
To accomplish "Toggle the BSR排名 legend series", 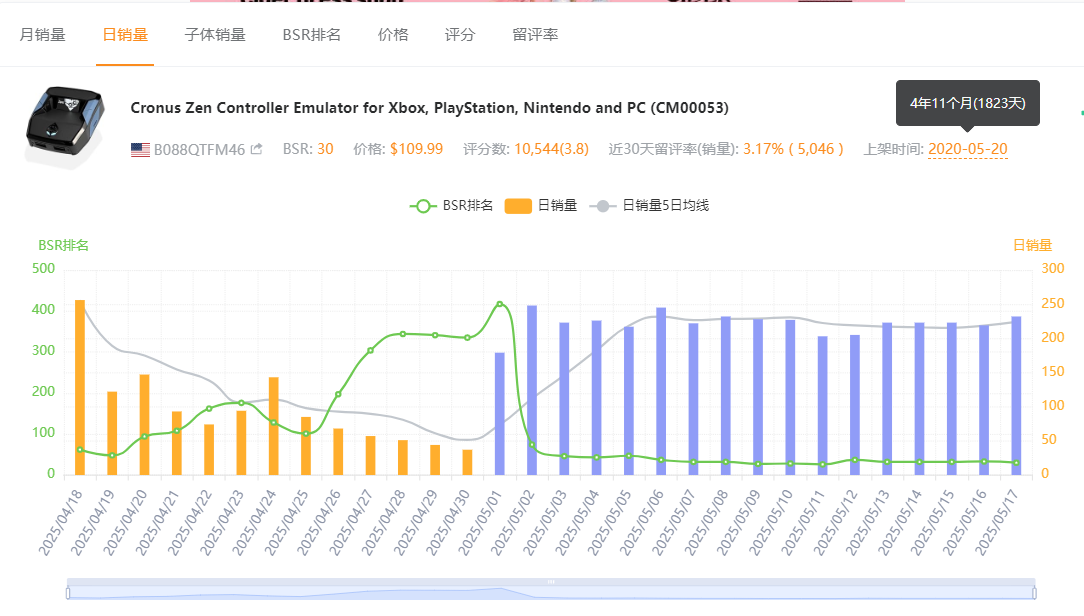I will [451, 205].
